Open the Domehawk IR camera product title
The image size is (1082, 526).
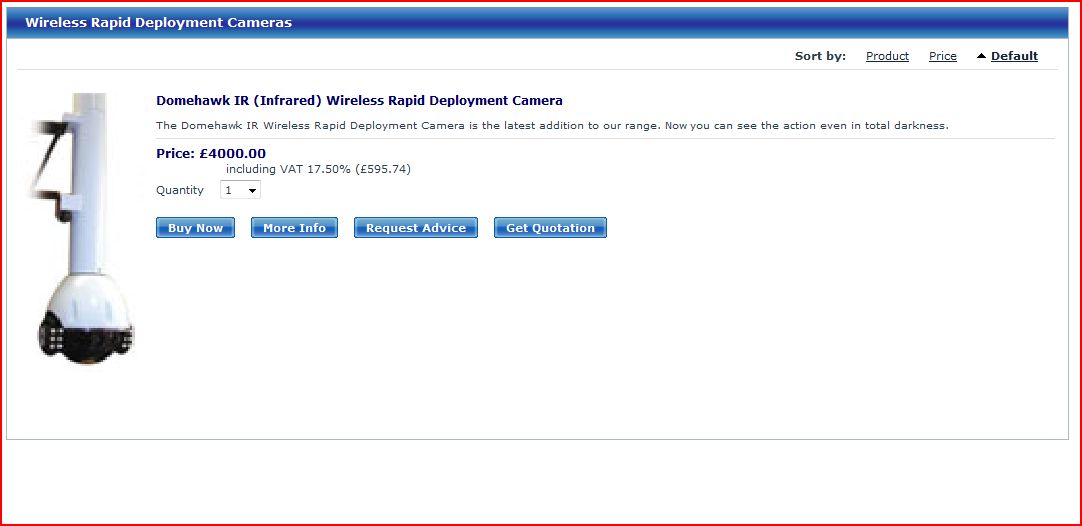click(x=359, y=101)
